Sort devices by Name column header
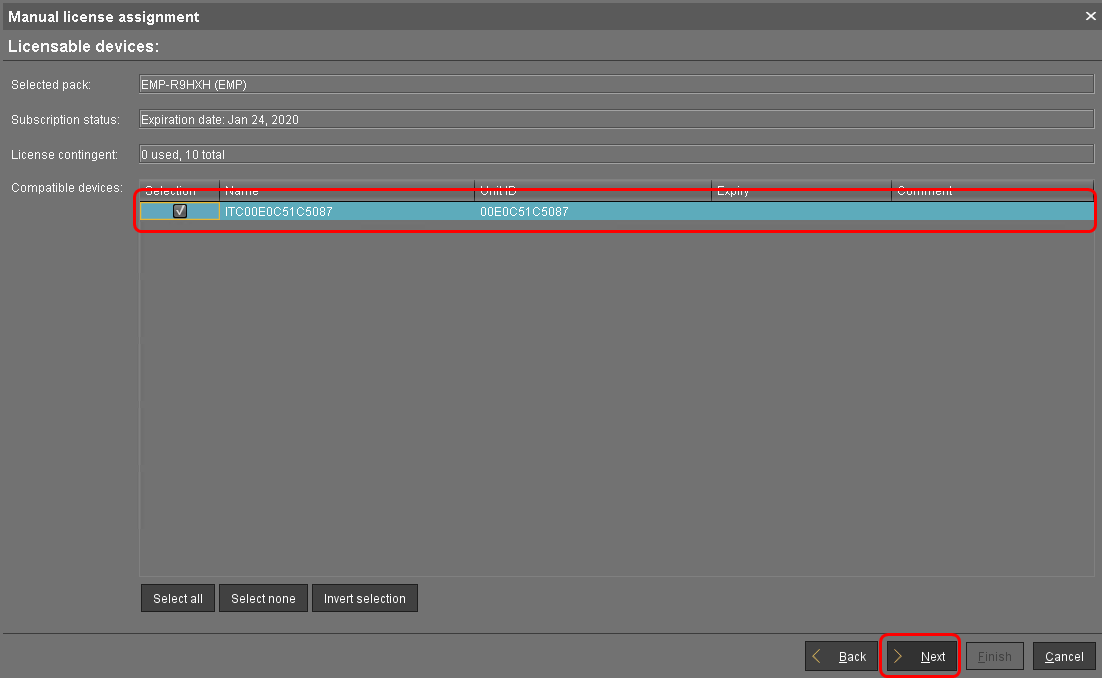The image size is (1102, 678). [346, 191]
